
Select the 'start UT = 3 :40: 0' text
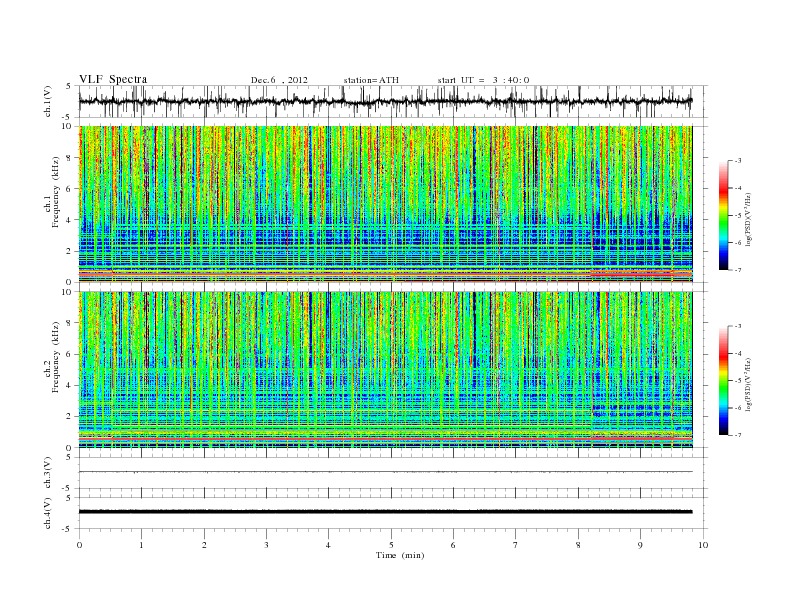[x=483, y=80]
